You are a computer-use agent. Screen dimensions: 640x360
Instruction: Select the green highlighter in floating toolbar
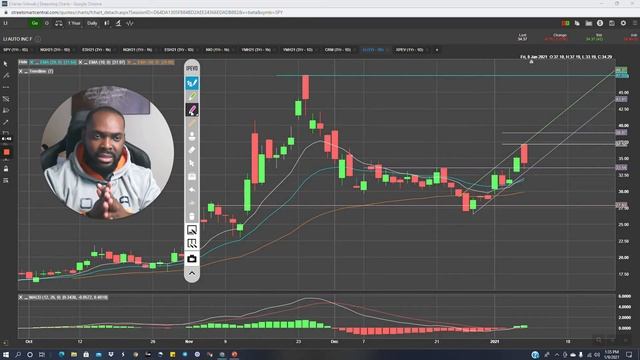pos(192,97)
